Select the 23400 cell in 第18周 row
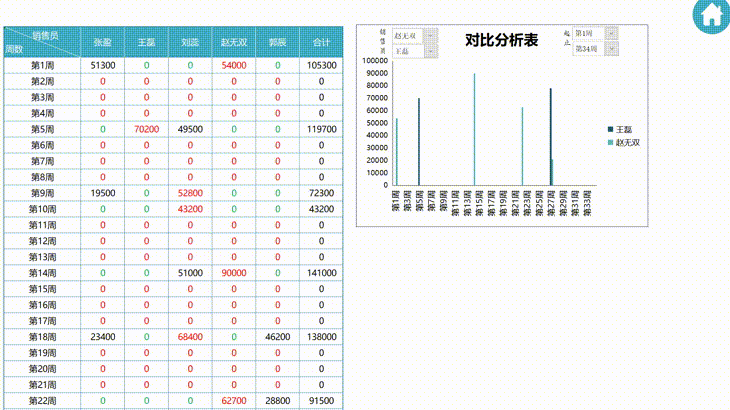The image size is (730, 410). 102,337
